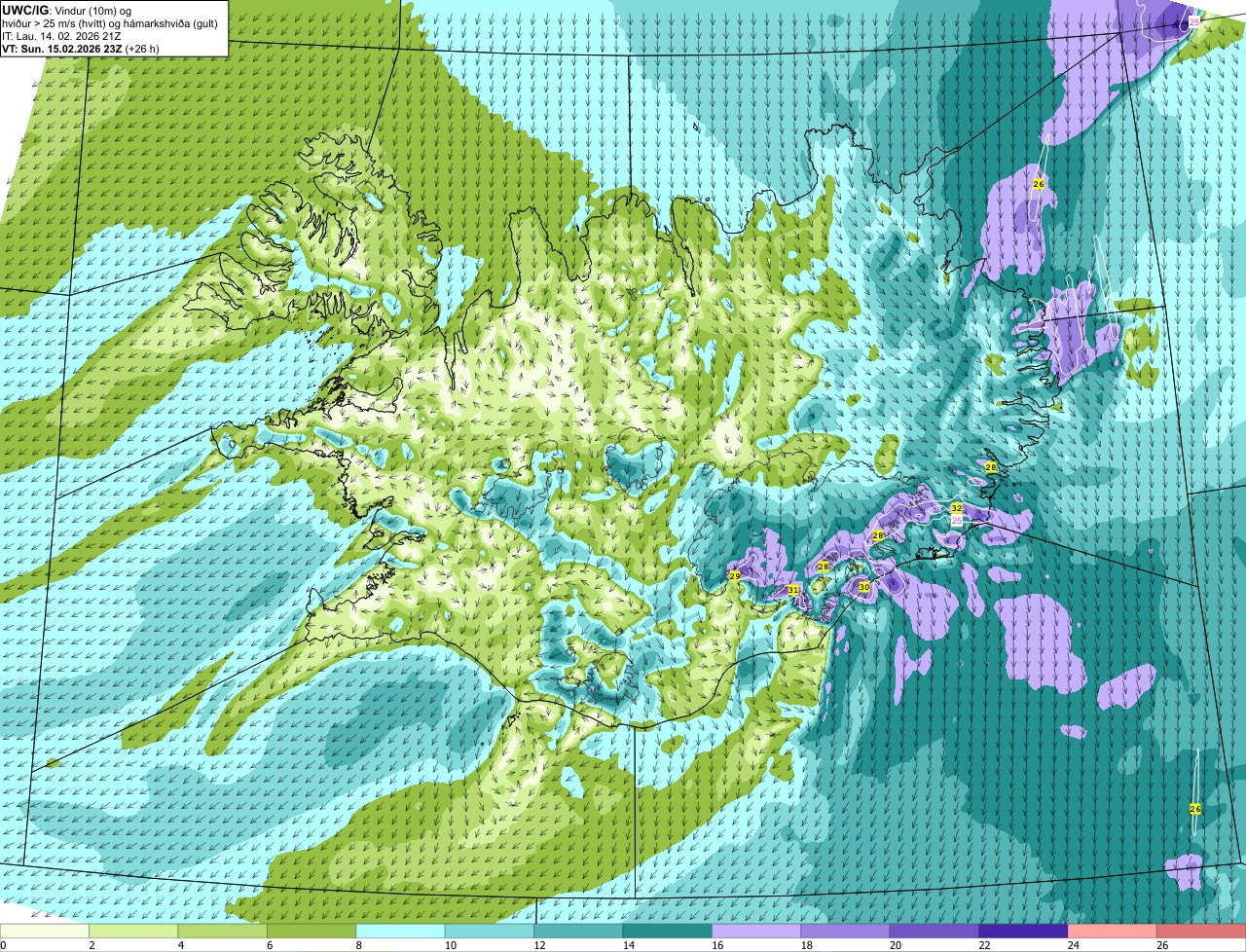Screen dimensions: 1246x952
Task: Click the legend scale number '4'
Action: coord(180,945)
